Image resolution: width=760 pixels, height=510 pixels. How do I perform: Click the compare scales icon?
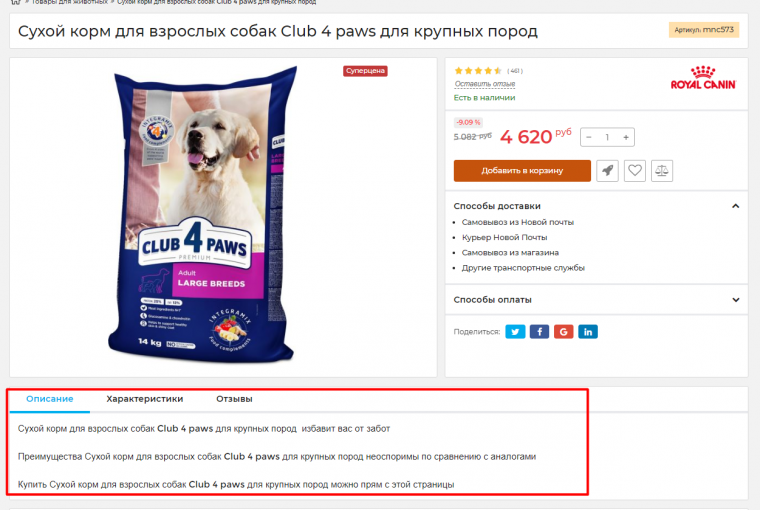tap(662, 171)
